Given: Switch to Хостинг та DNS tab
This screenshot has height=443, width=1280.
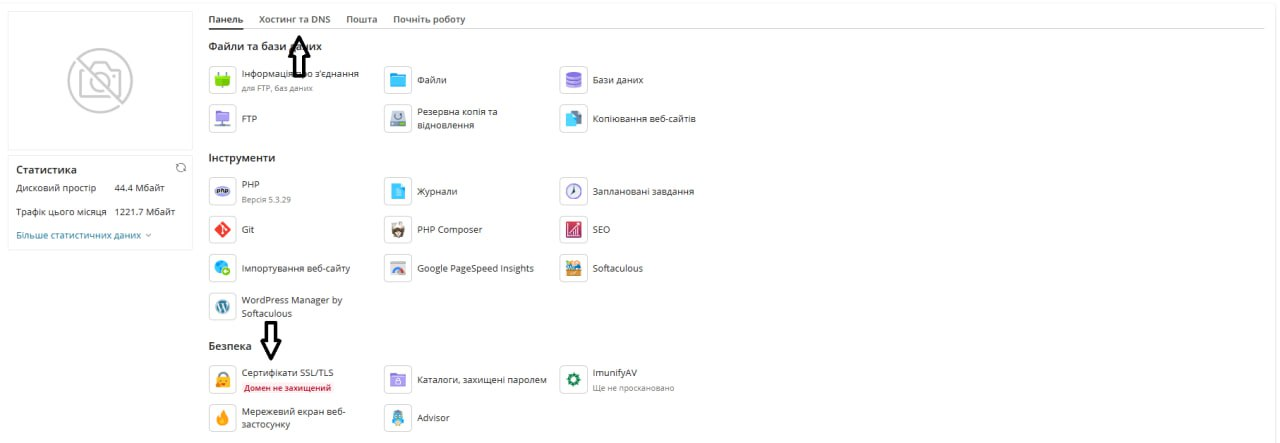Looking at the screenshot, I should (294, 19).
